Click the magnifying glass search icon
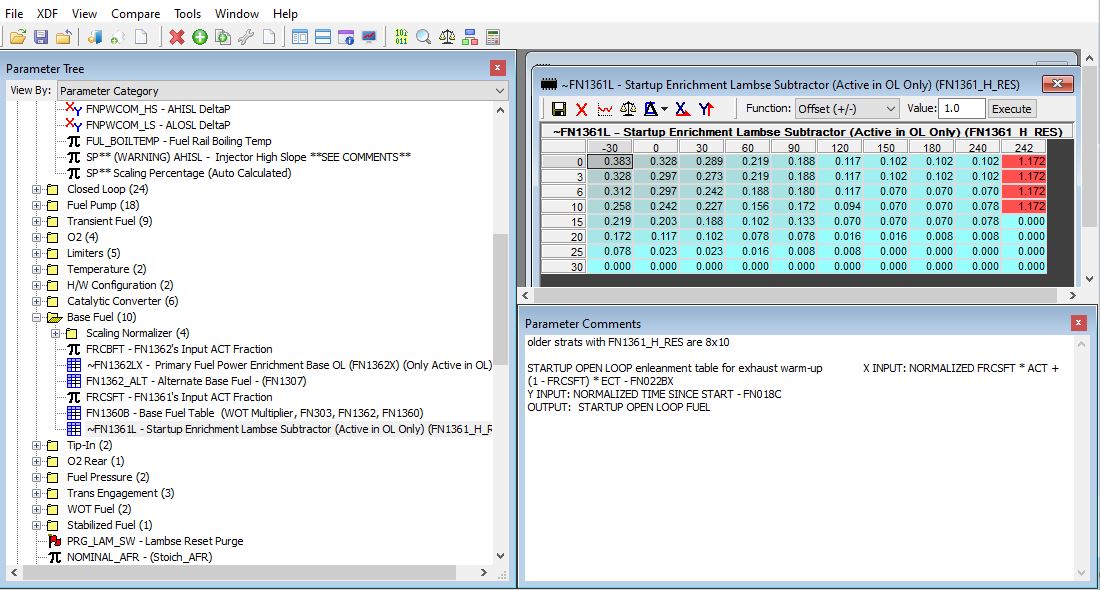Screen dimensions: 1100x590 tap(424, 37)
